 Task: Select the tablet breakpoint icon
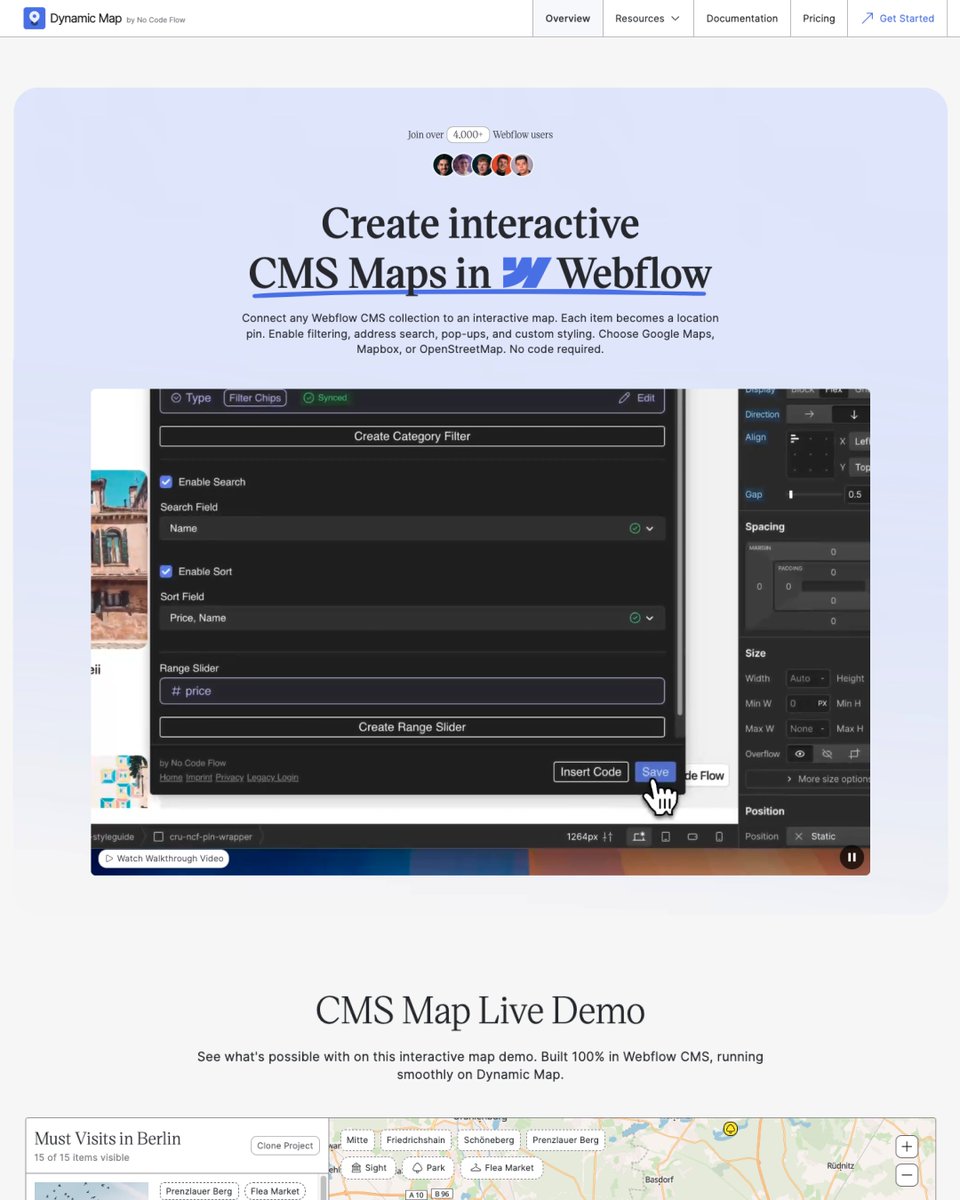coord(666,836)
